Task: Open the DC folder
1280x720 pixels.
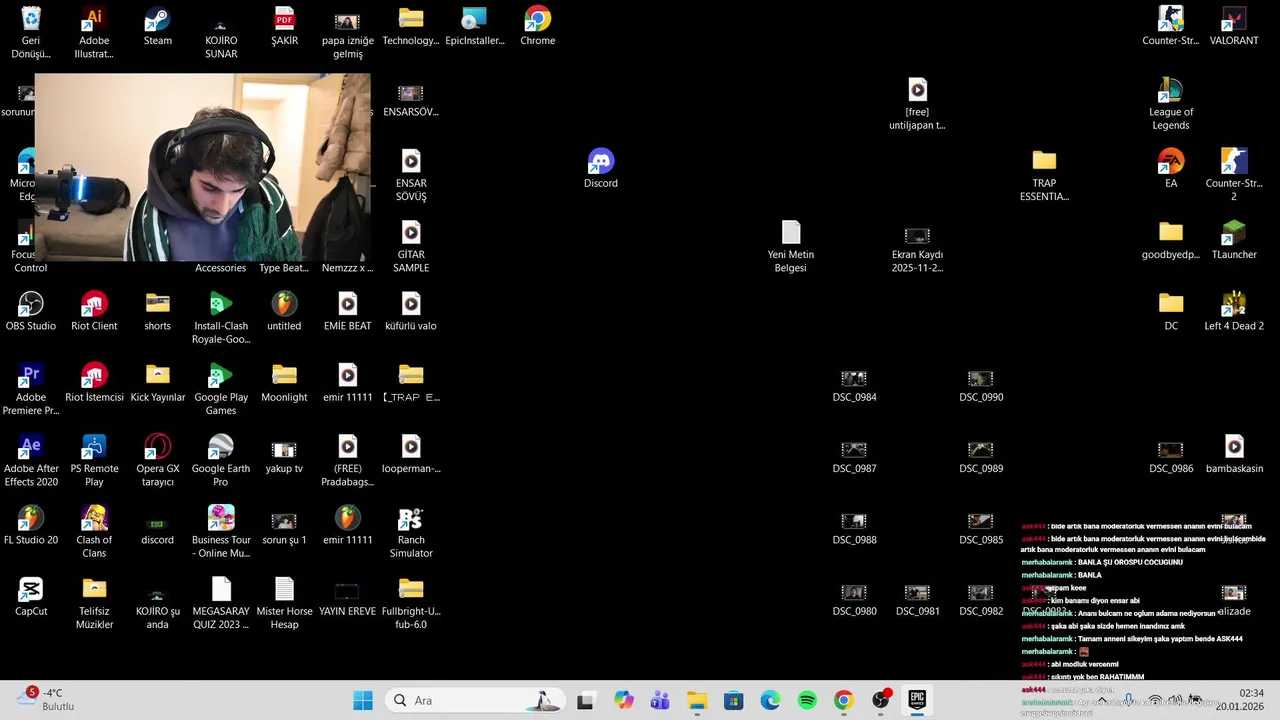Action: point(1171,312)
